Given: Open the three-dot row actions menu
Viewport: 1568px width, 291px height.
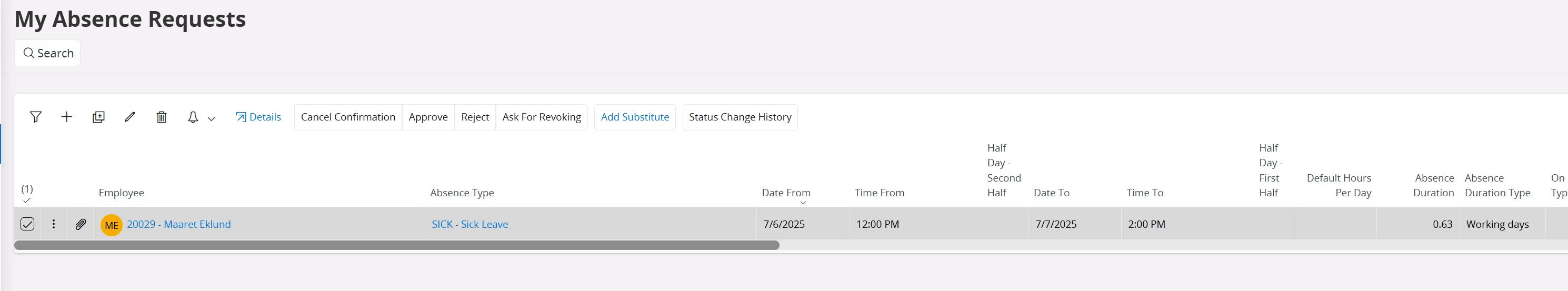Looking at the screenshot, I should coord(54,224).
